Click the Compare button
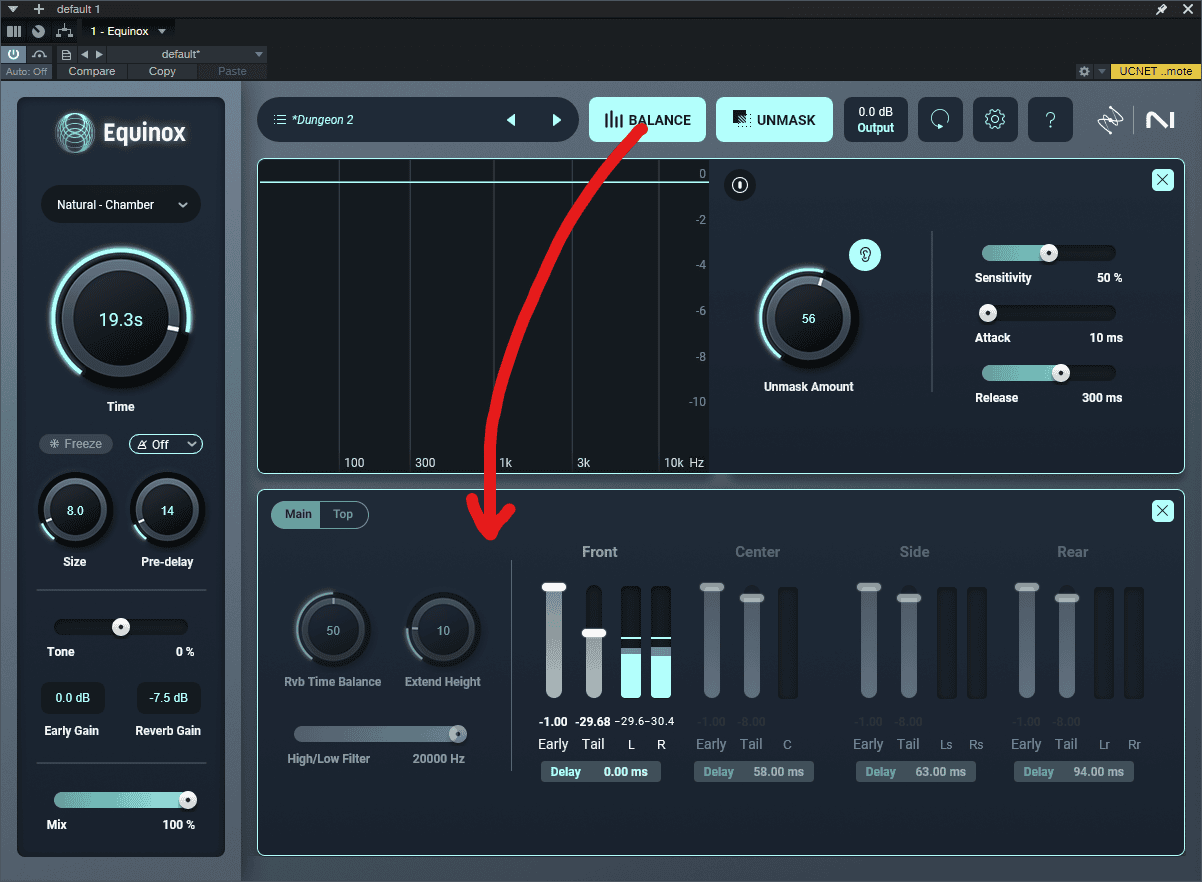 tap(92, 71)
